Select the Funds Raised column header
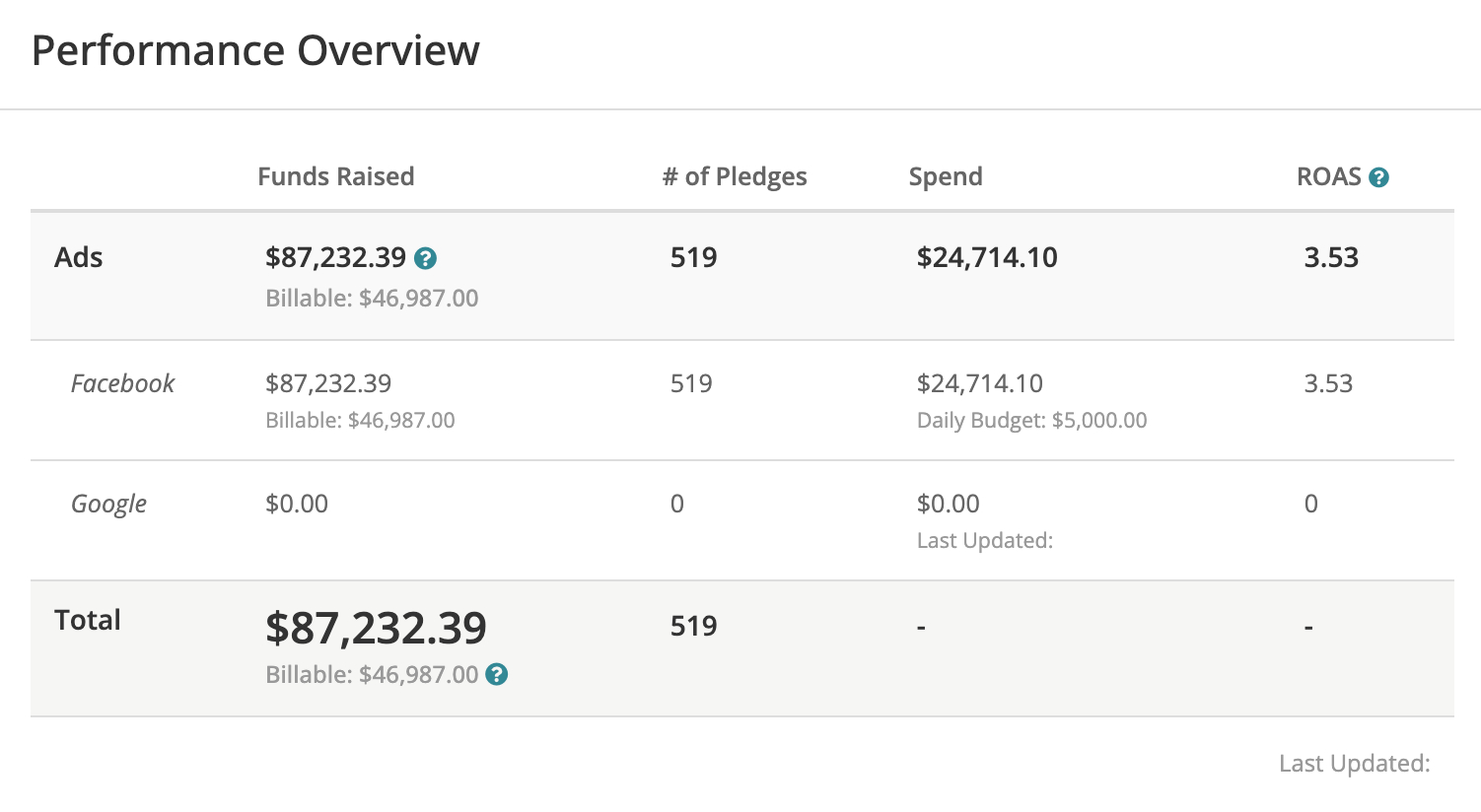 335,176
